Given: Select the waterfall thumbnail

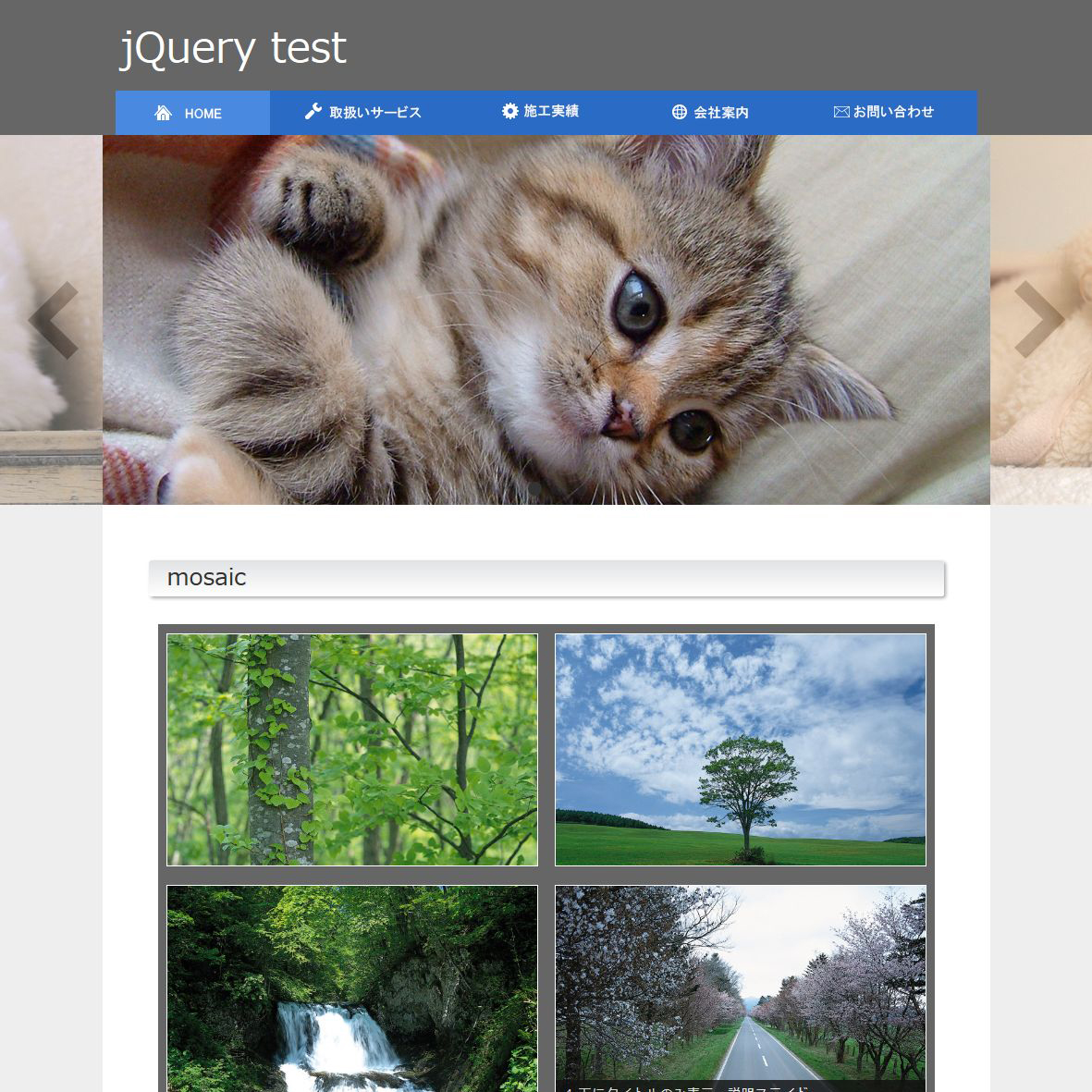Looking at the screenshot, I should tap(352, 988).
